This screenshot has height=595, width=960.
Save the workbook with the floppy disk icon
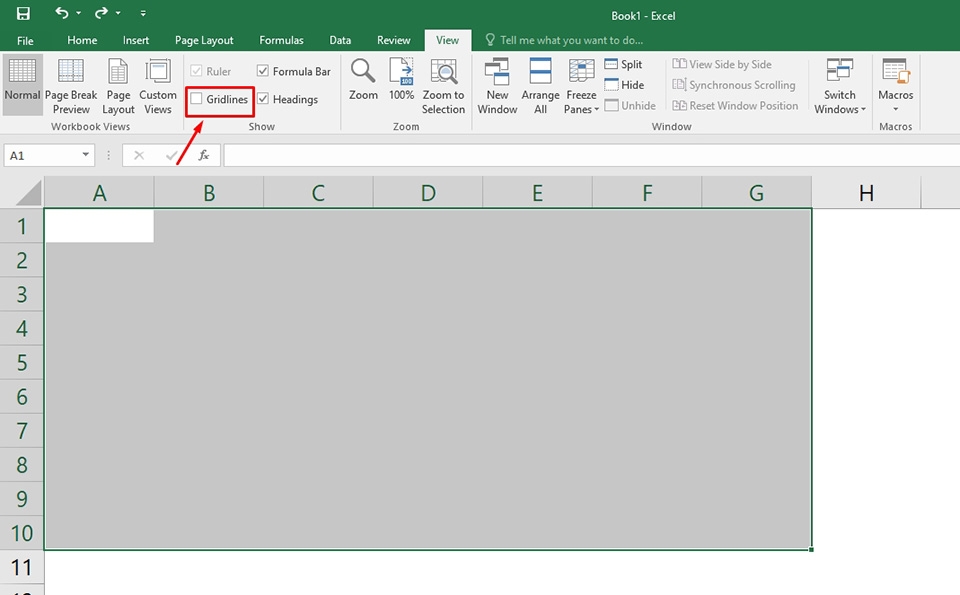pos(23,13)
